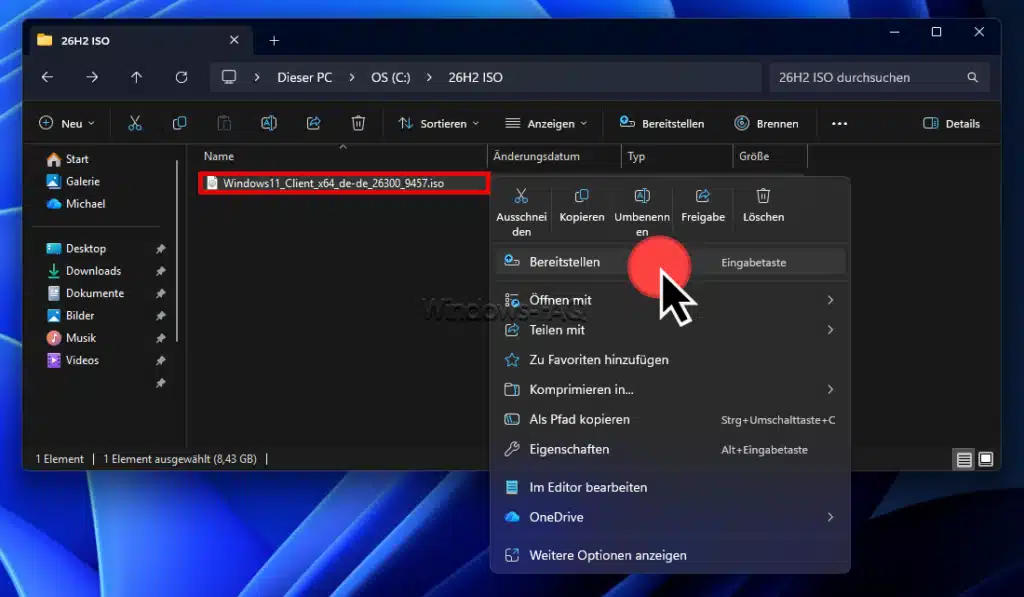Click the Paste clipboard icon in toolbar

pos(224,123)
